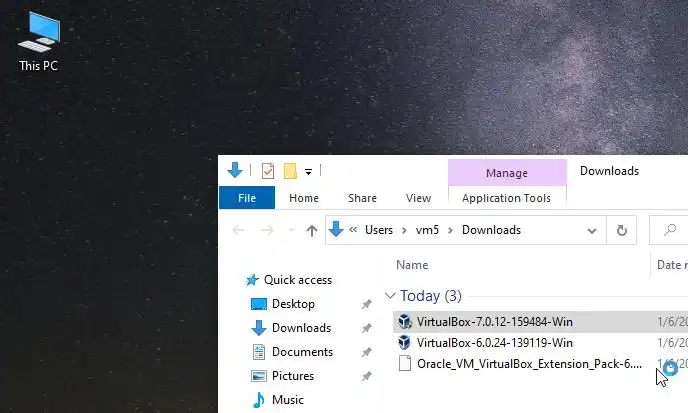Refresh the Downloads folder
The height and width of the screenshot is (413, 688).
621,230
